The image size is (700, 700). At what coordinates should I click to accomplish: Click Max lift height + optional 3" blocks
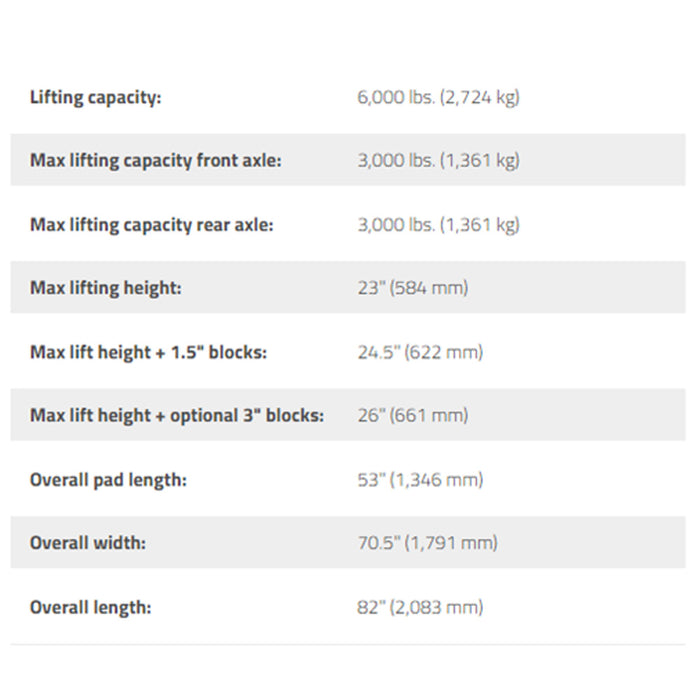[x=177, y=415]
